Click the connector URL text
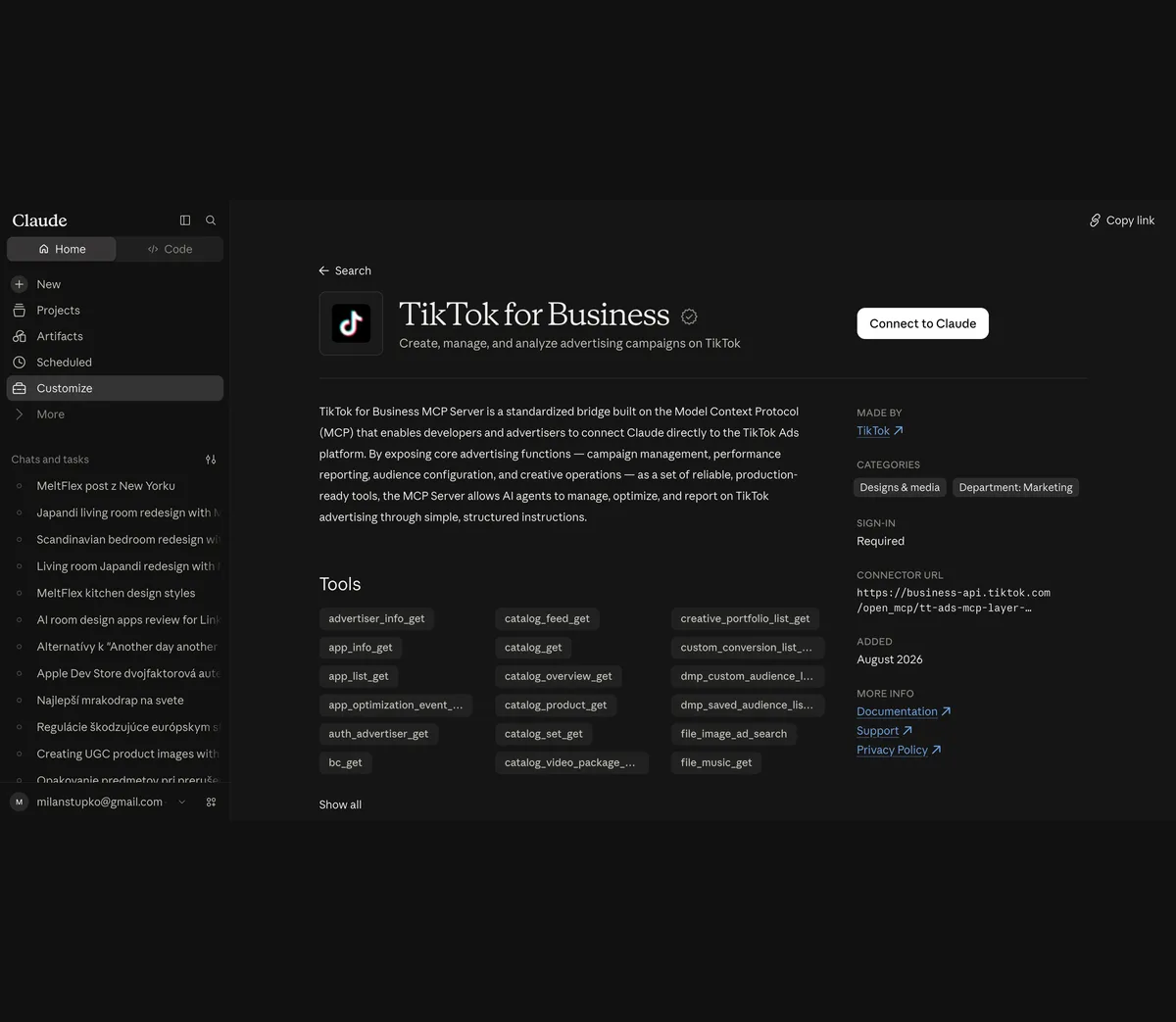The image size is (1176, 1022). [x=954, y=601]
